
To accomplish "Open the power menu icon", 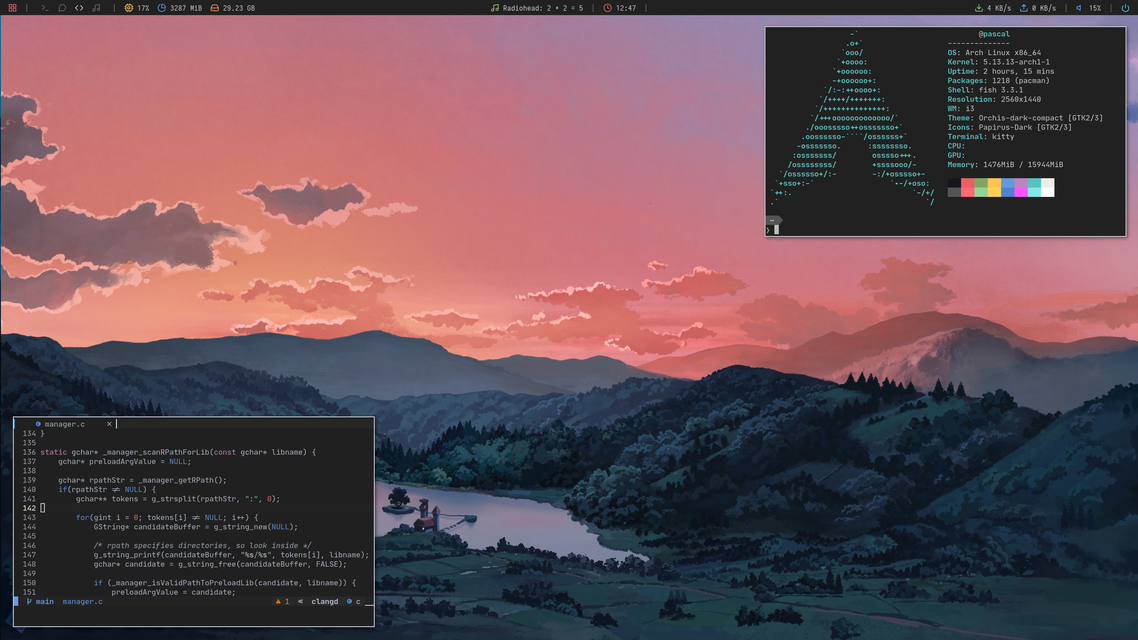I will pos(1125,8).
